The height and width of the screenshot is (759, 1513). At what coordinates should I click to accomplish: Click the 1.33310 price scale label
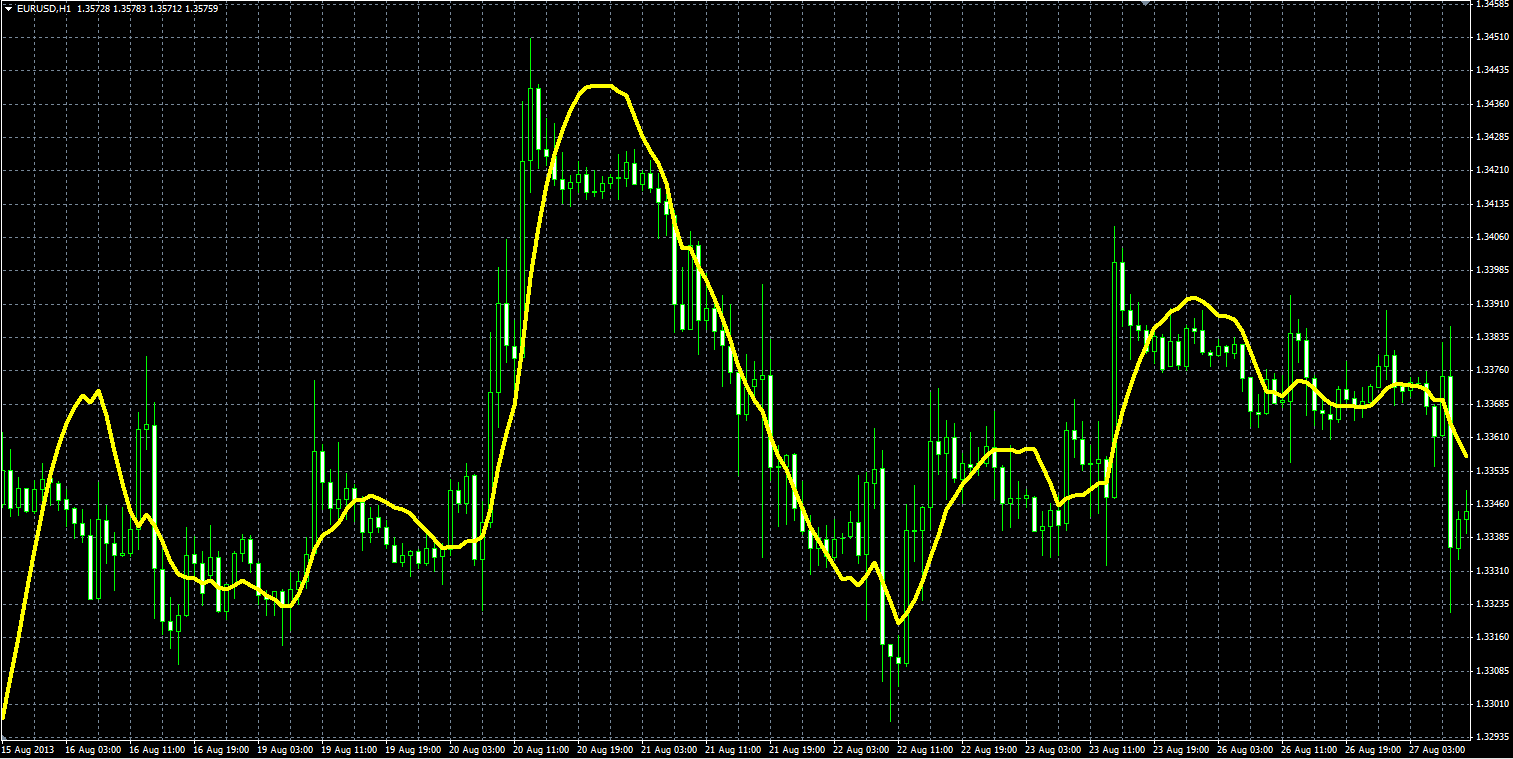tap(1492, 570)
